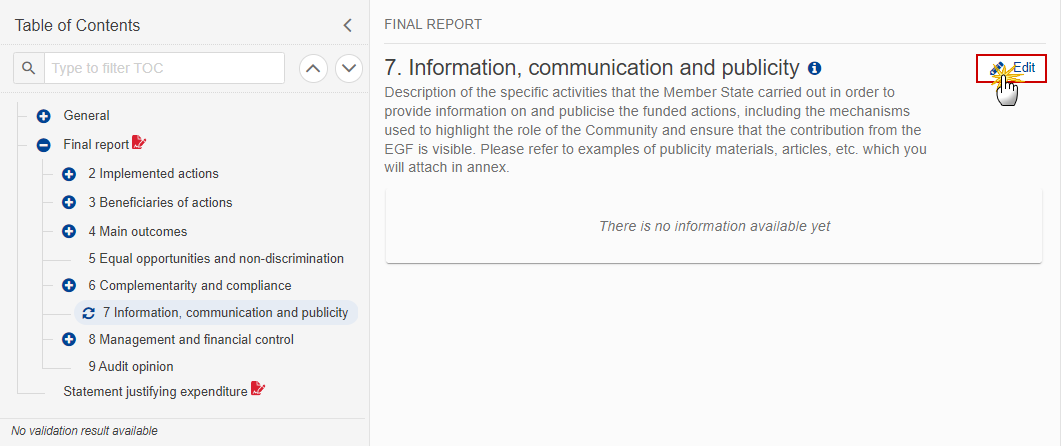Expand 3 Beneficiaries of actions
1061x446 pixels.
click(x=69, y=202)
